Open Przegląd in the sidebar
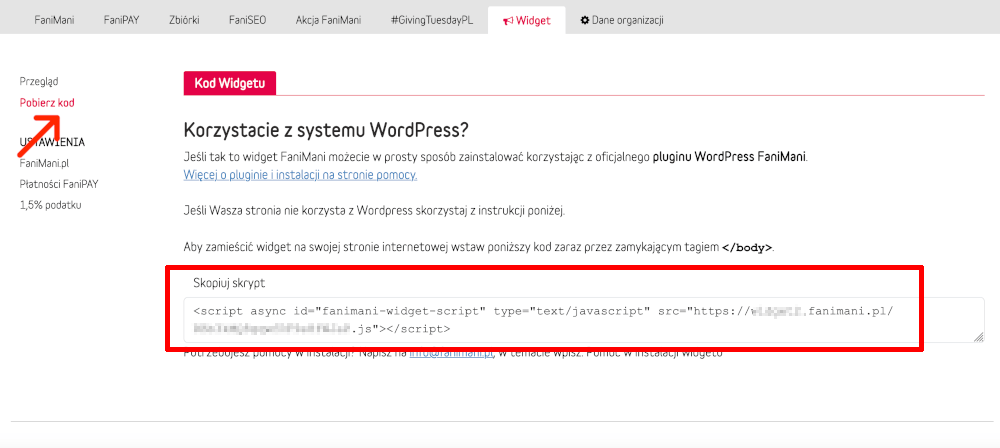1000x448 pixels. pos(39,82)
